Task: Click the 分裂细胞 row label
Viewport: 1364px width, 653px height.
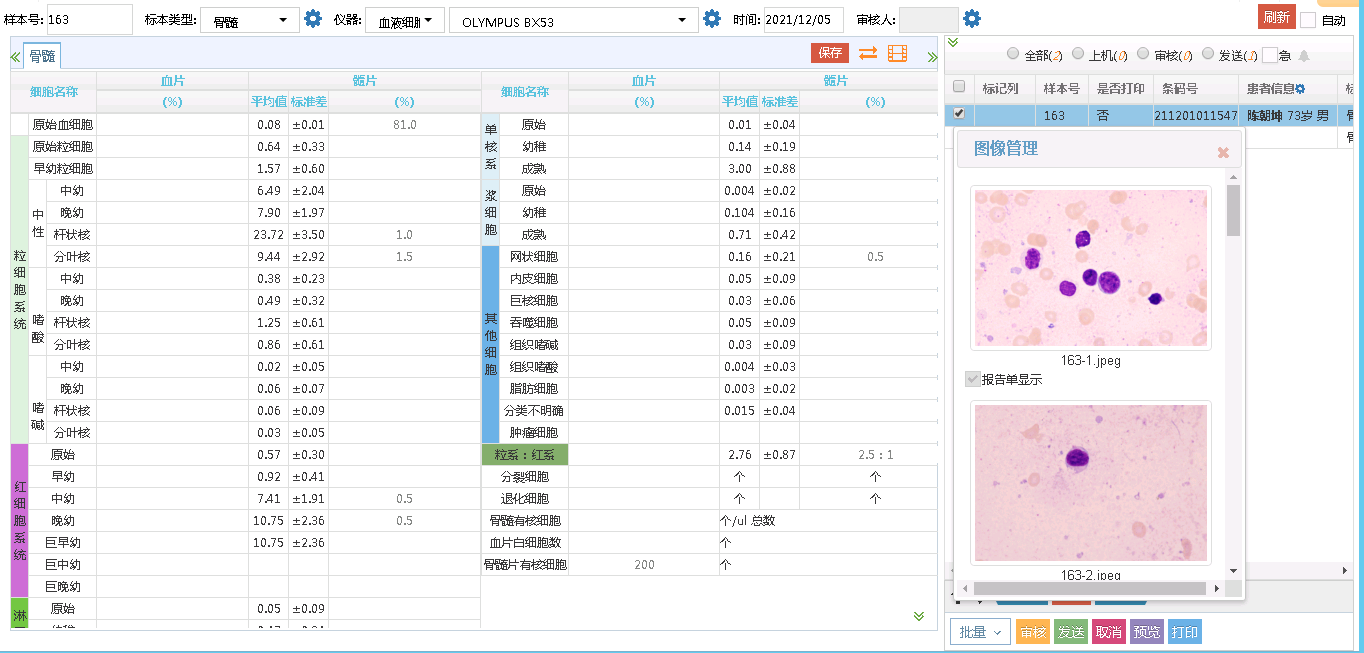Action: (524, 477)
